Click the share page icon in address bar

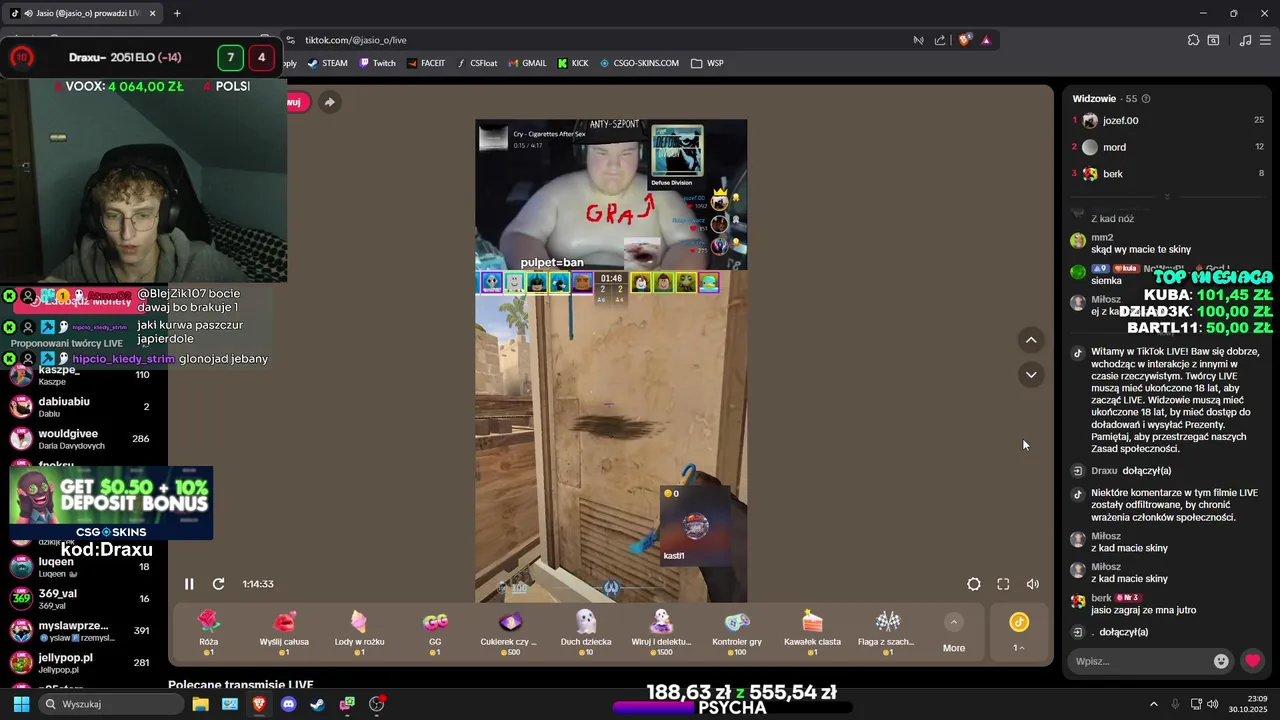(940, 40)
